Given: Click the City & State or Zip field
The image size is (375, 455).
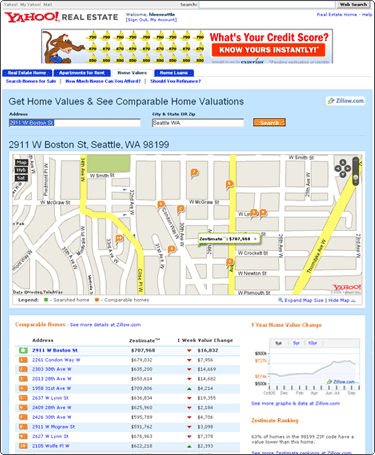Looking at the screenshot, I should tap(198, 123).
